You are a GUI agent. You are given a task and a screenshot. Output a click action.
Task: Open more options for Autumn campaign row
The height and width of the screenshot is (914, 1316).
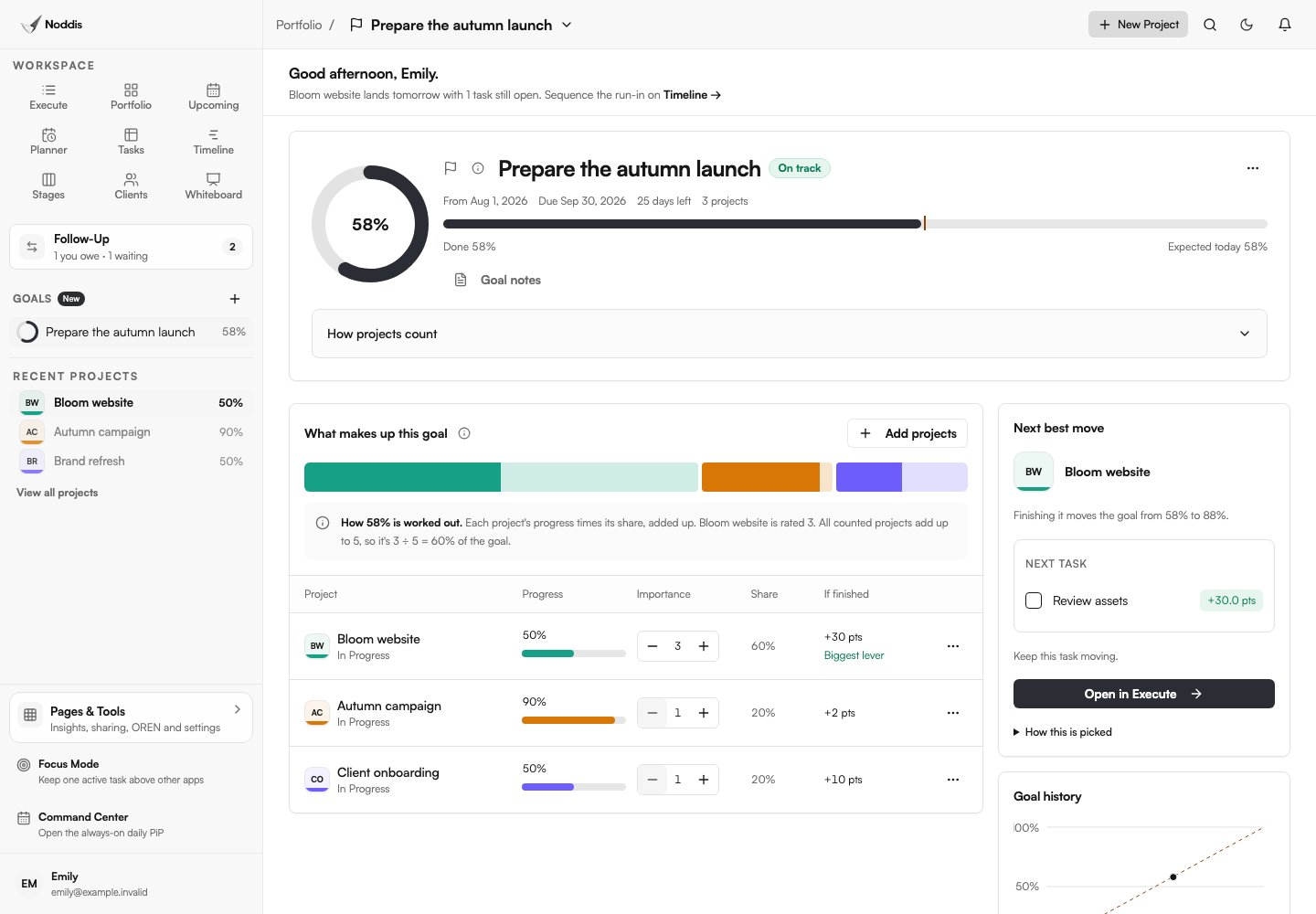point(953,713)
